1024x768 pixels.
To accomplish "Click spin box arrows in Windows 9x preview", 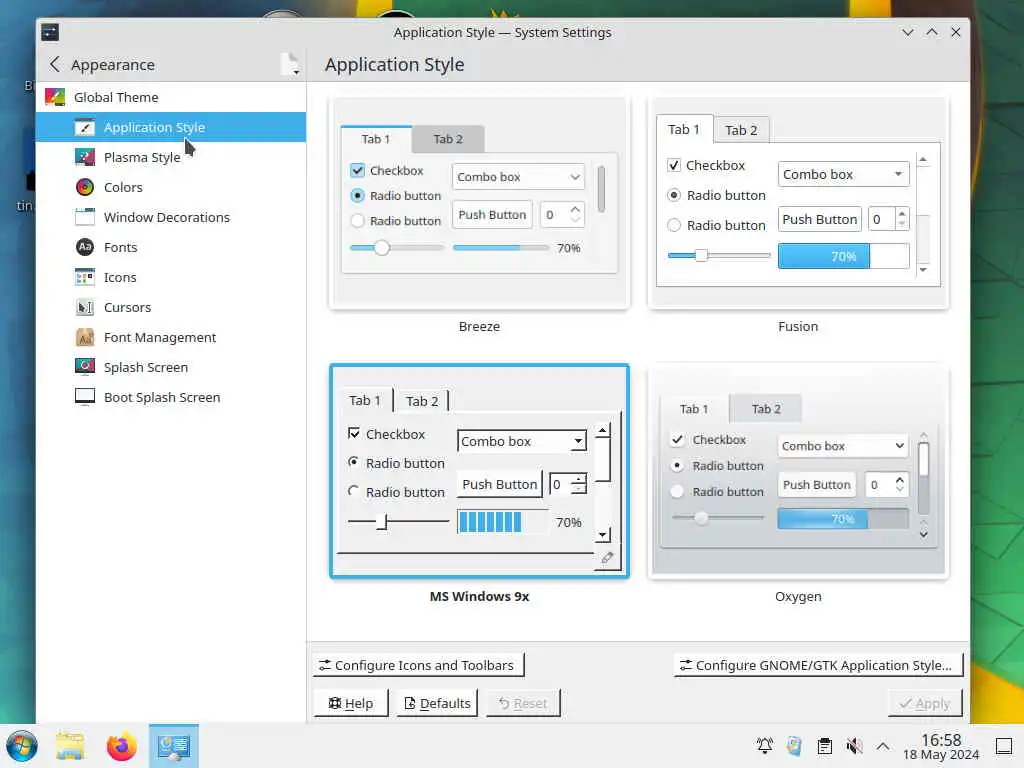I will pos(579,484).
